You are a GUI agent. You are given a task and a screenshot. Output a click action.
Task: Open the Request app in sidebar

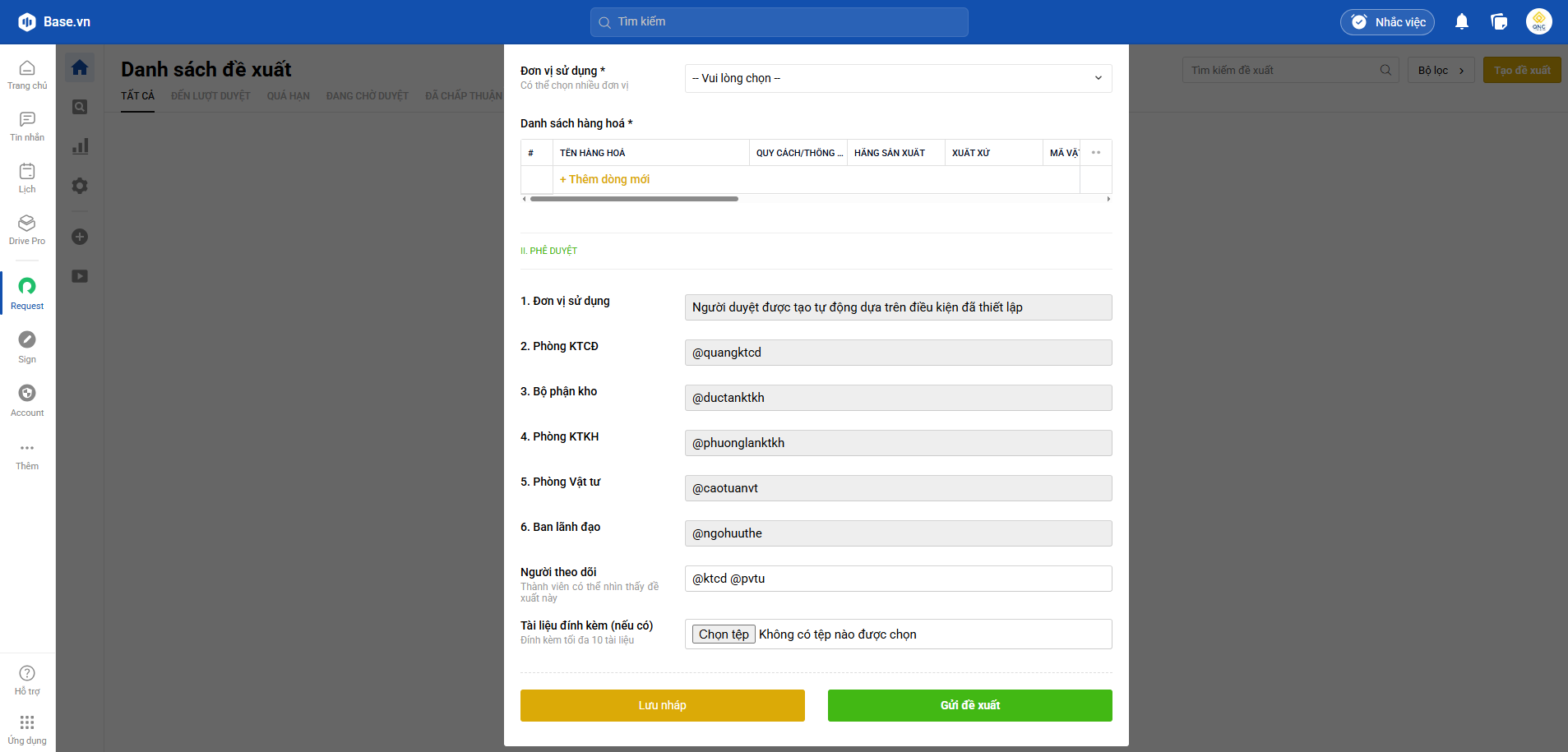click(27, 293)
